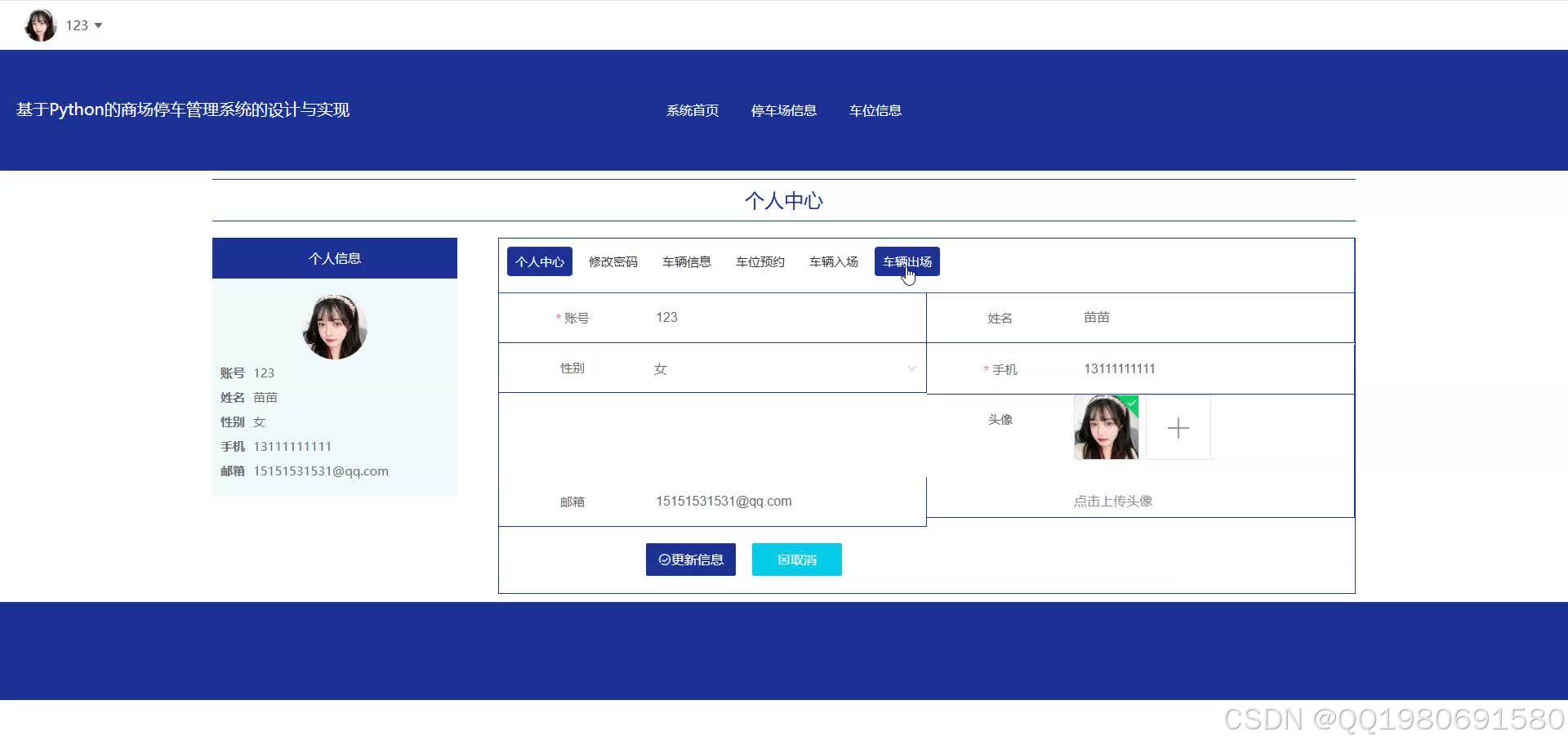Click 取消 to cancel editing
This screenshot has height=745, width=1568.
(796, 560)
